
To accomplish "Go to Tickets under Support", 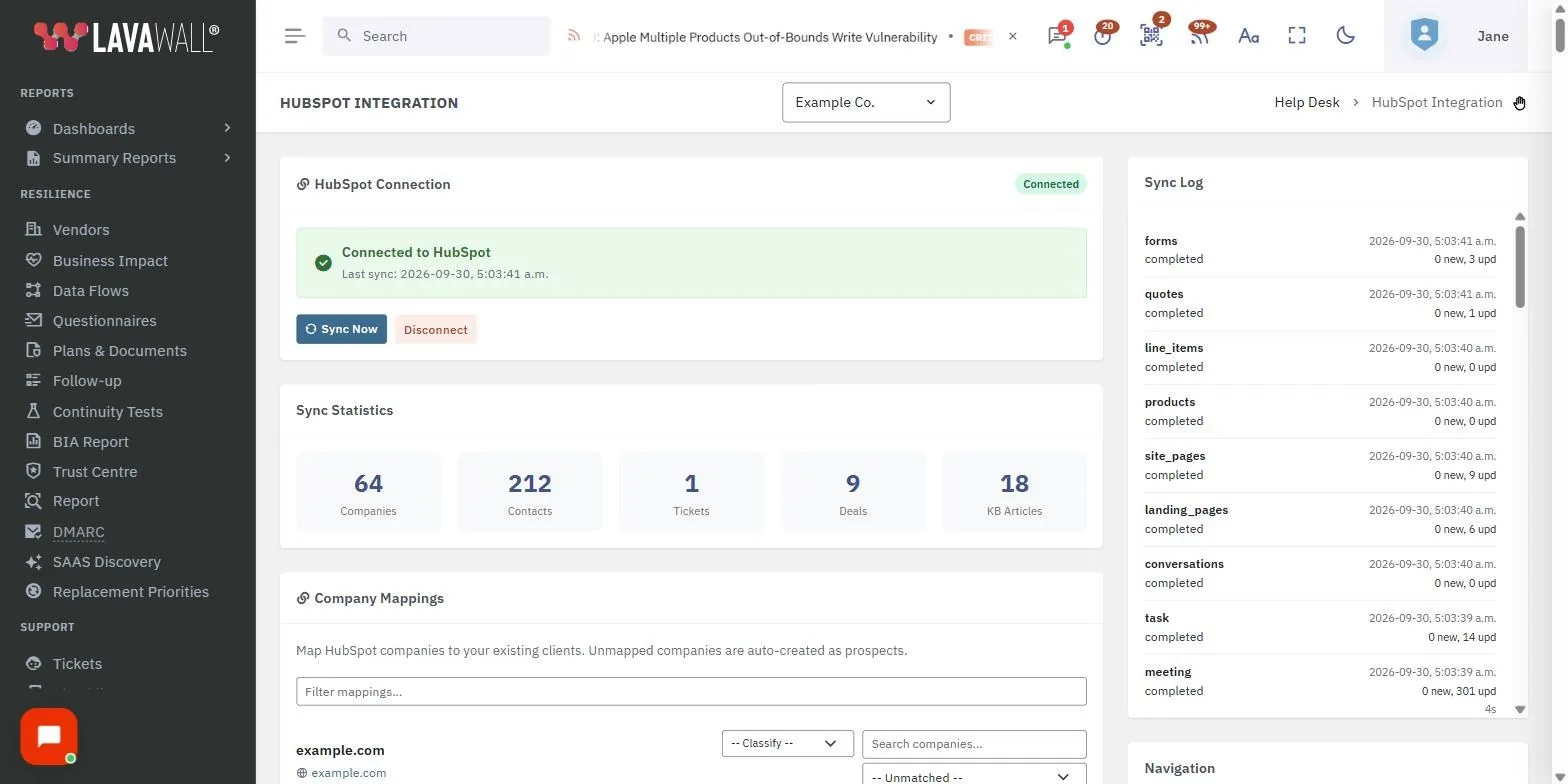I will 77,664.
